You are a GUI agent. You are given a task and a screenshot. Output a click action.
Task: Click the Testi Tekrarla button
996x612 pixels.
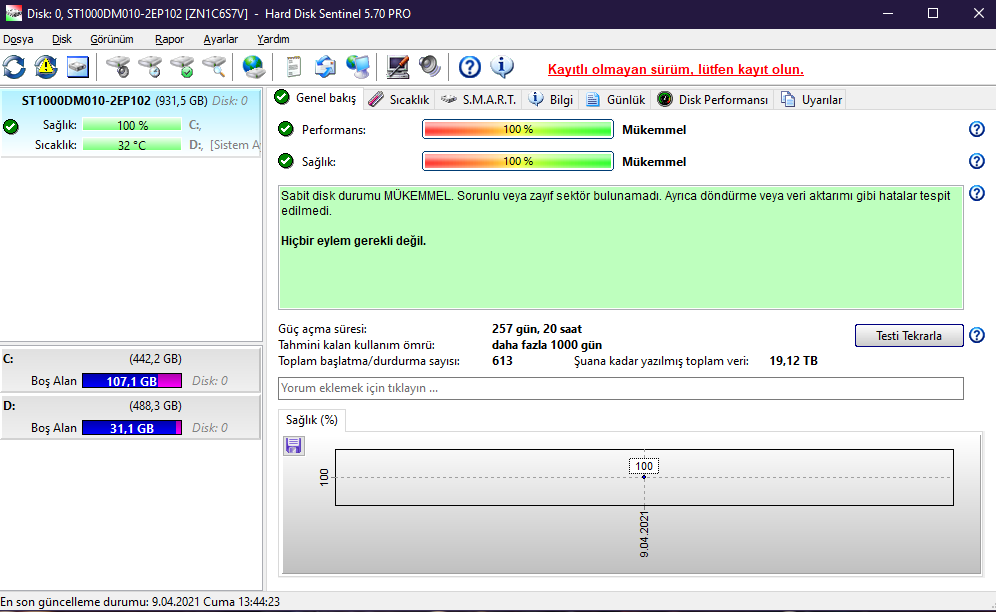coord(909,336)
